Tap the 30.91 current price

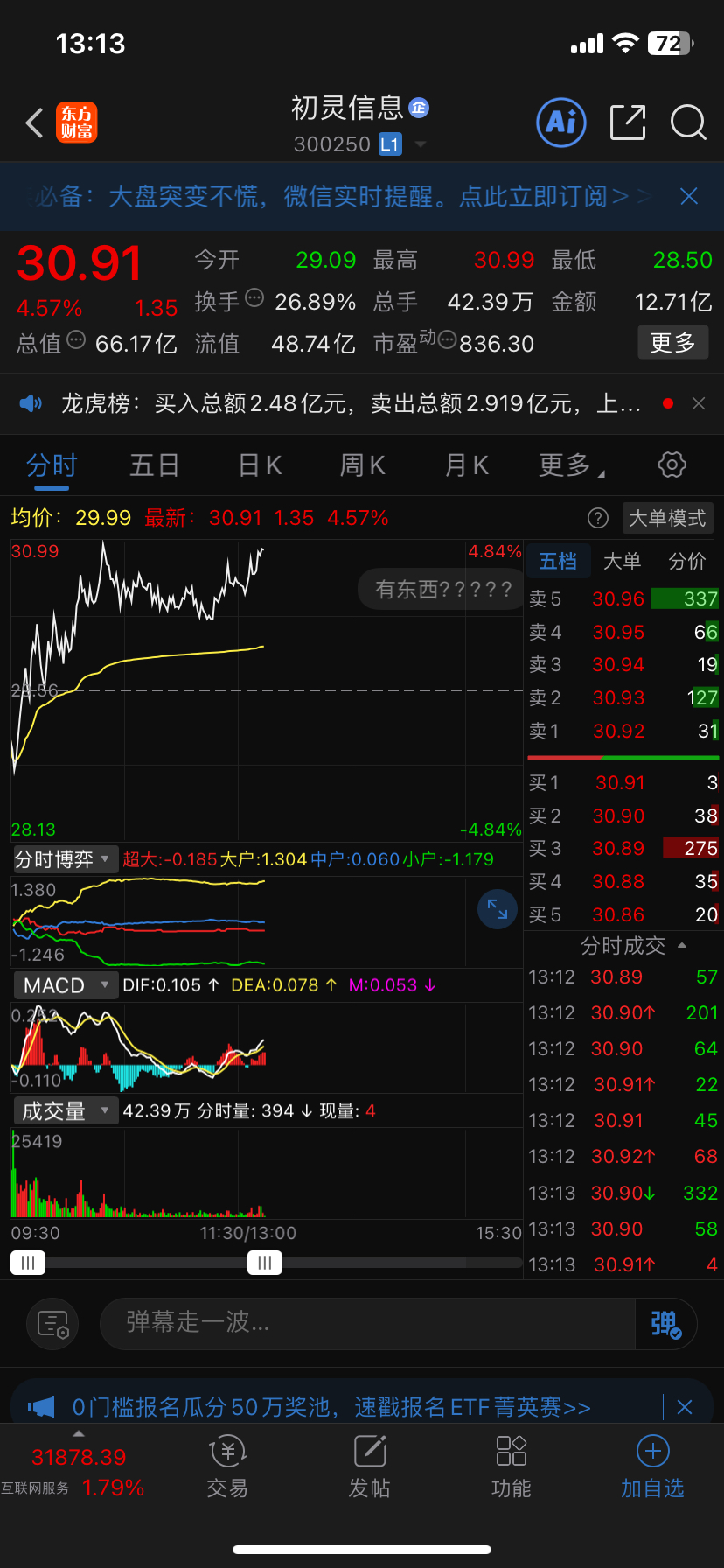[80, 263]
